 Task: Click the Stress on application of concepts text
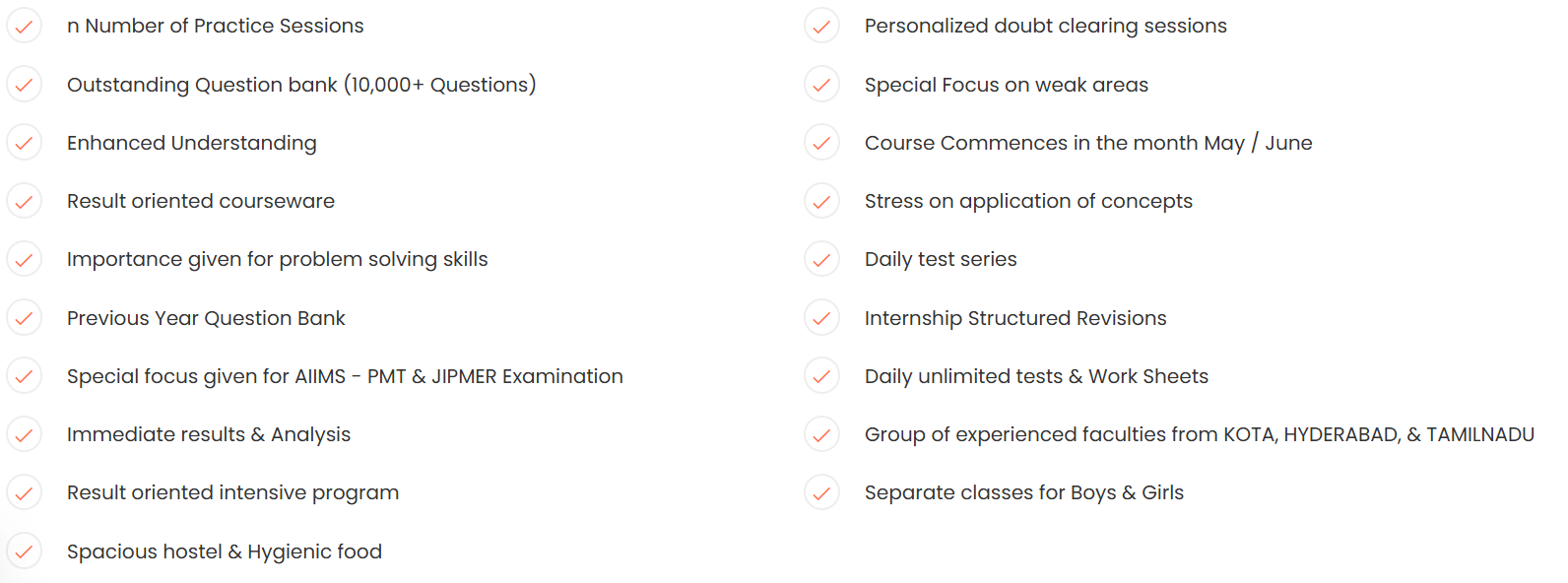(x=1028, y=202)
